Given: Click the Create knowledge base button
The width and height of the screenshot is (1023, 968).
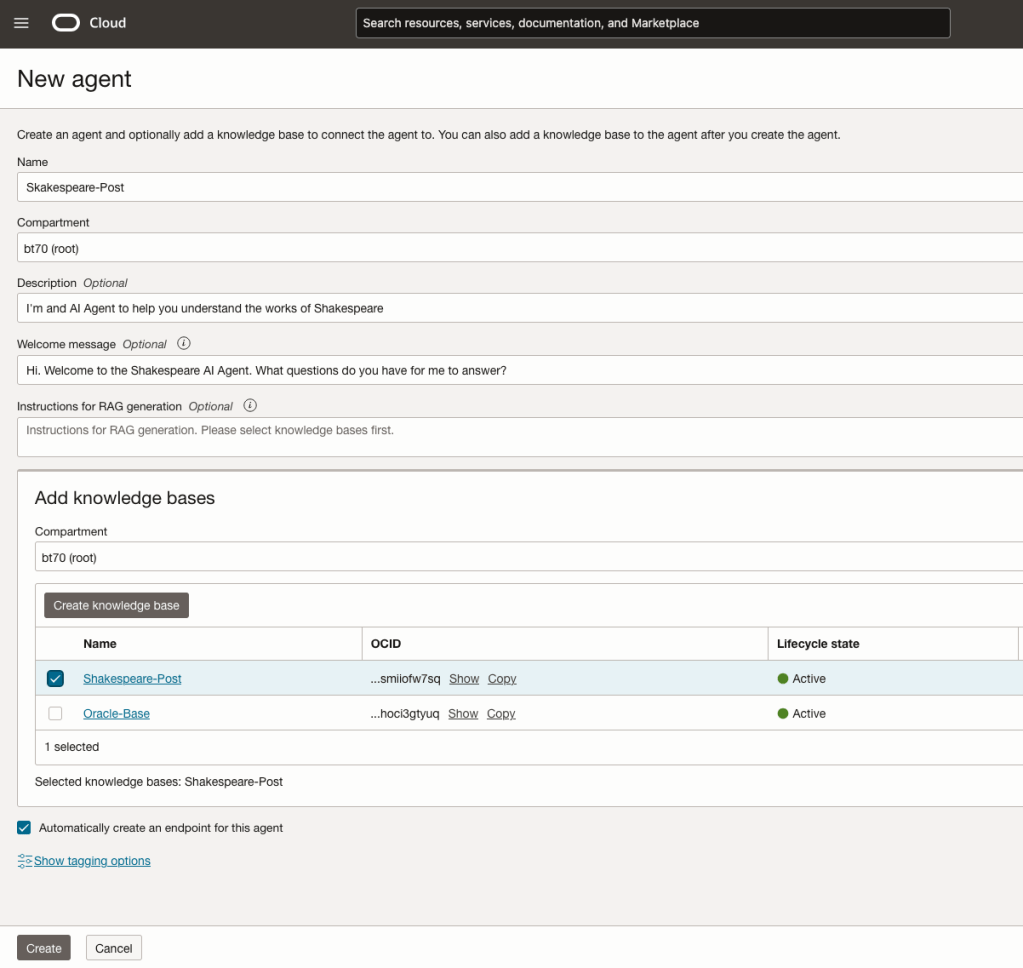Looking at the screenshot, I should (116, 605).
